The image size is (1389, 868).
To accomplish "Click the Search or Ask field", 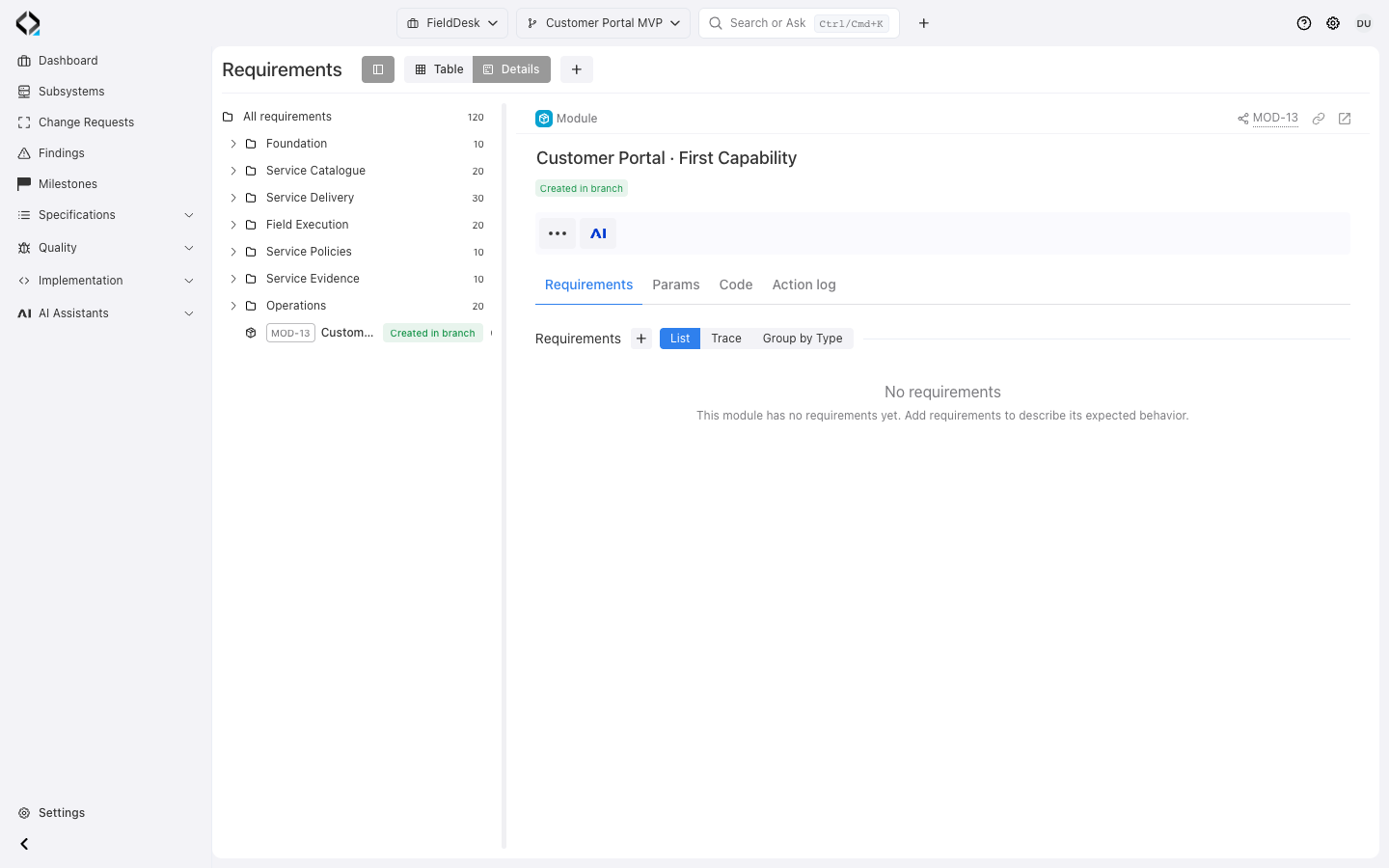I will (x=799, y=23).
